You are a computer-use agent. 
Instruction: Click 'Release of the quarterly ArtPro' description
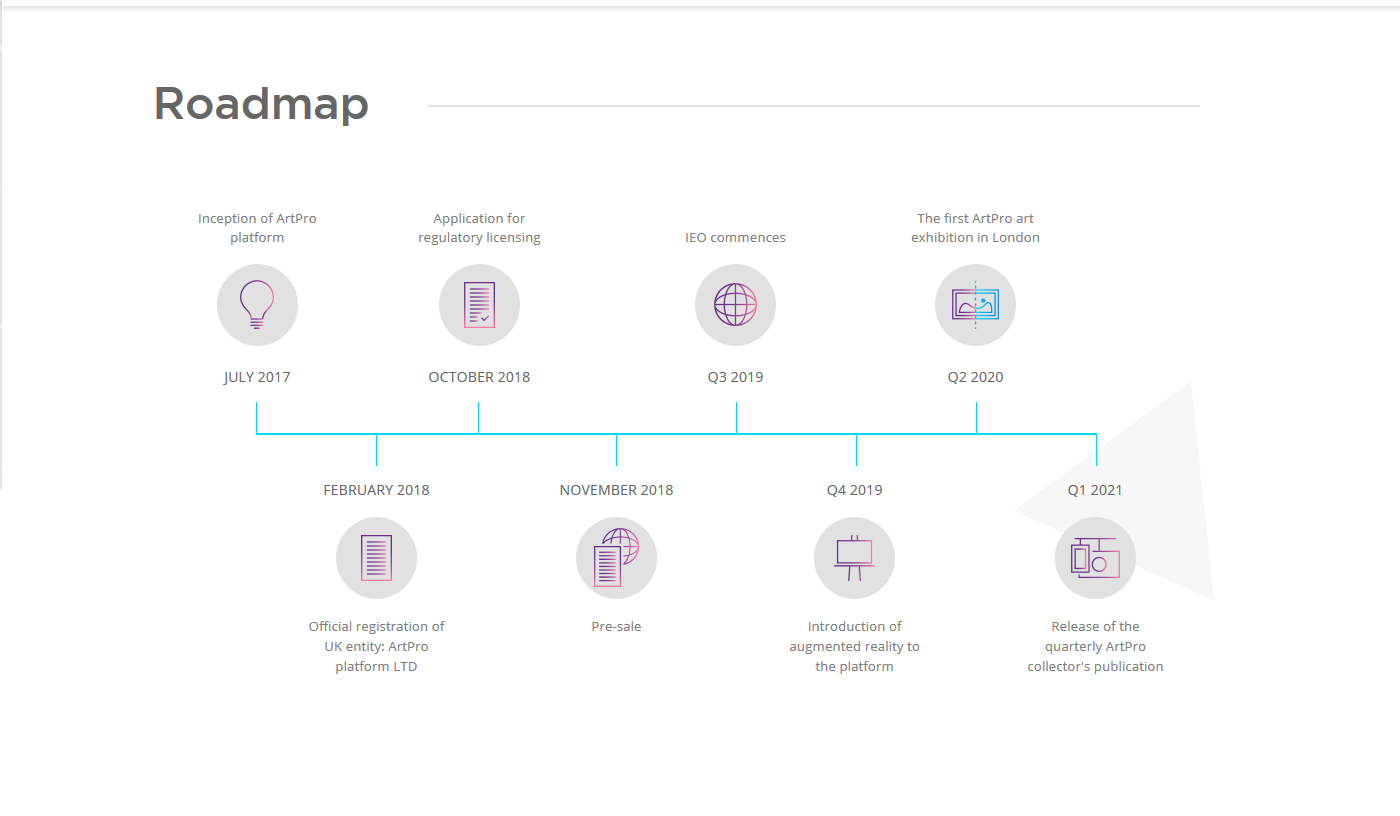point(1095,646)
